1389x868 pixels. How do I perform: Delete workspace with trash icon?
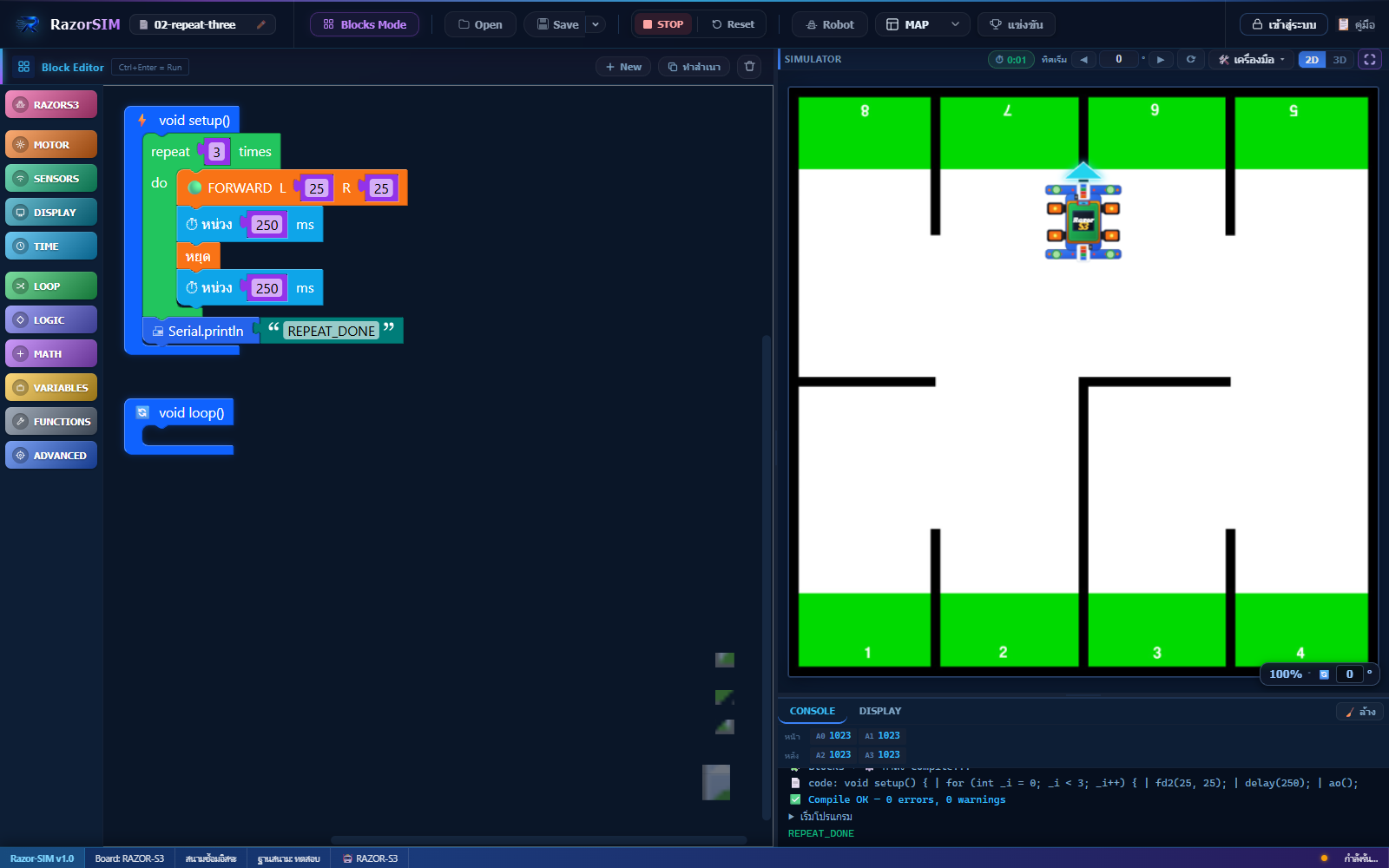coord(749,67)
